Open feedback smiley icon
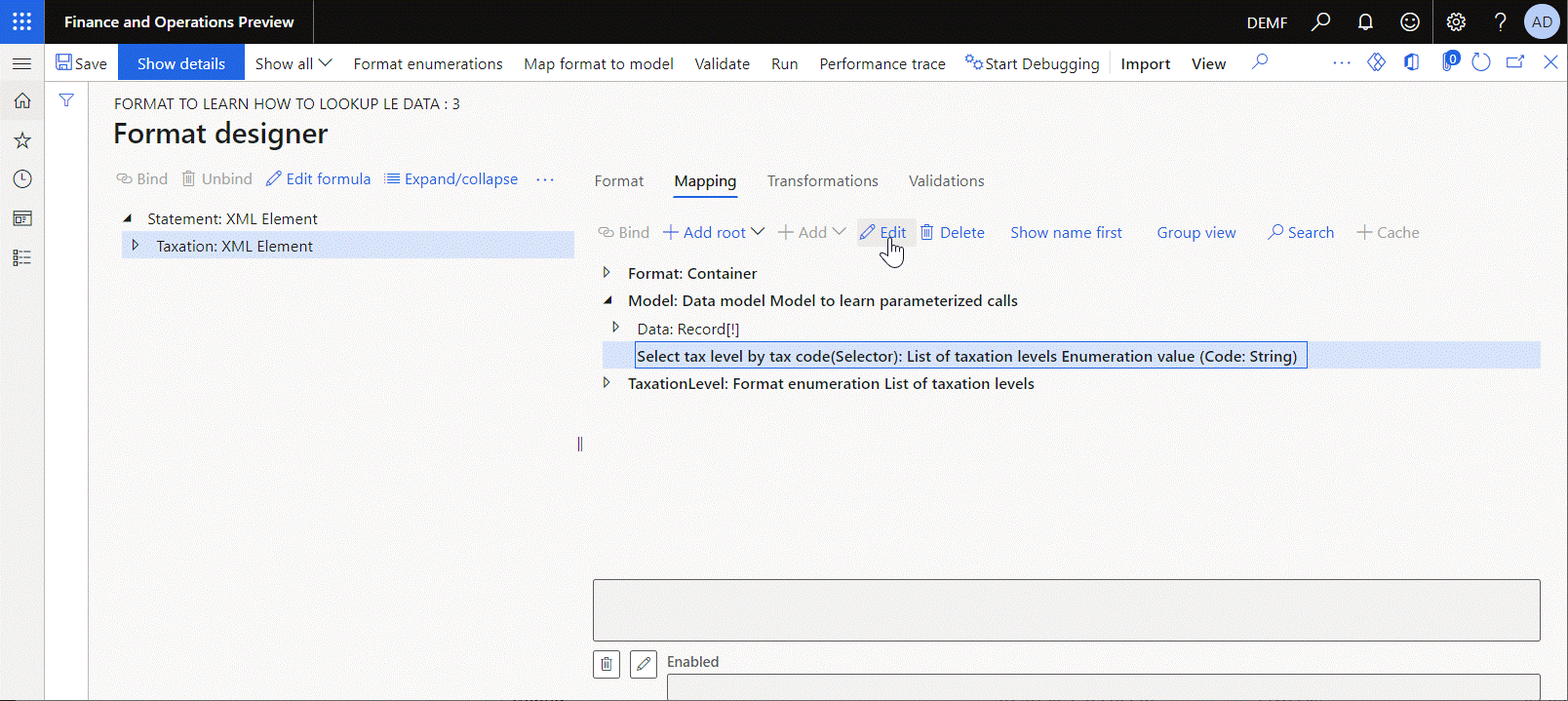The height and width of the screenshot is (701, 1568). [x=1410, y=21]
